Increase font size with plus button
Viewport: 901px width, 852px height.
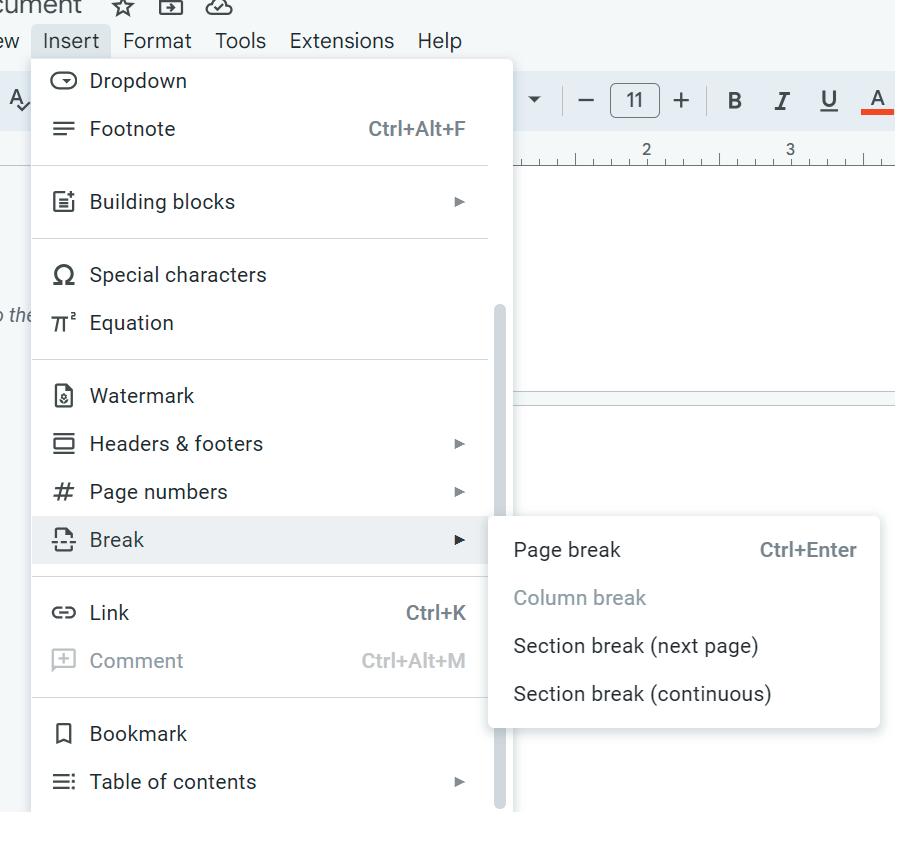(681, 100)
